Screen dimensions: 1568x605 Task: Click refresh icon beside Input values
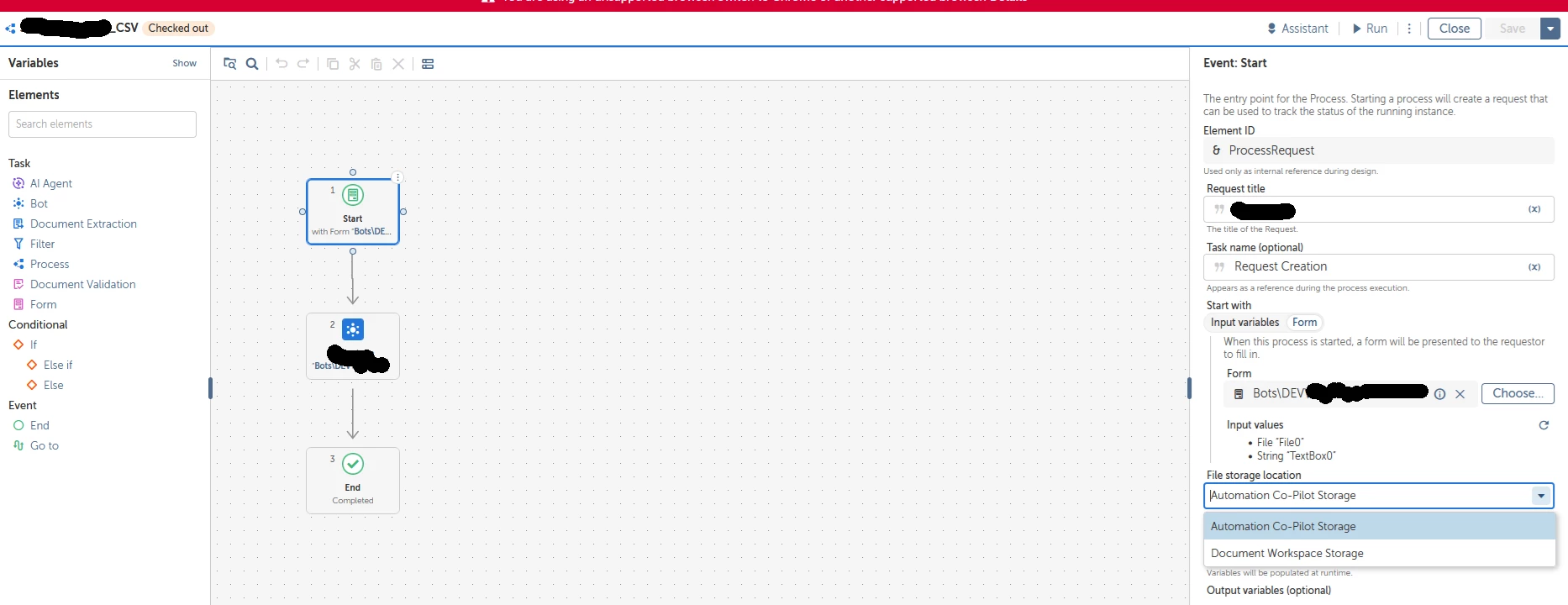pyautogui.click(x=1544, y=425)
